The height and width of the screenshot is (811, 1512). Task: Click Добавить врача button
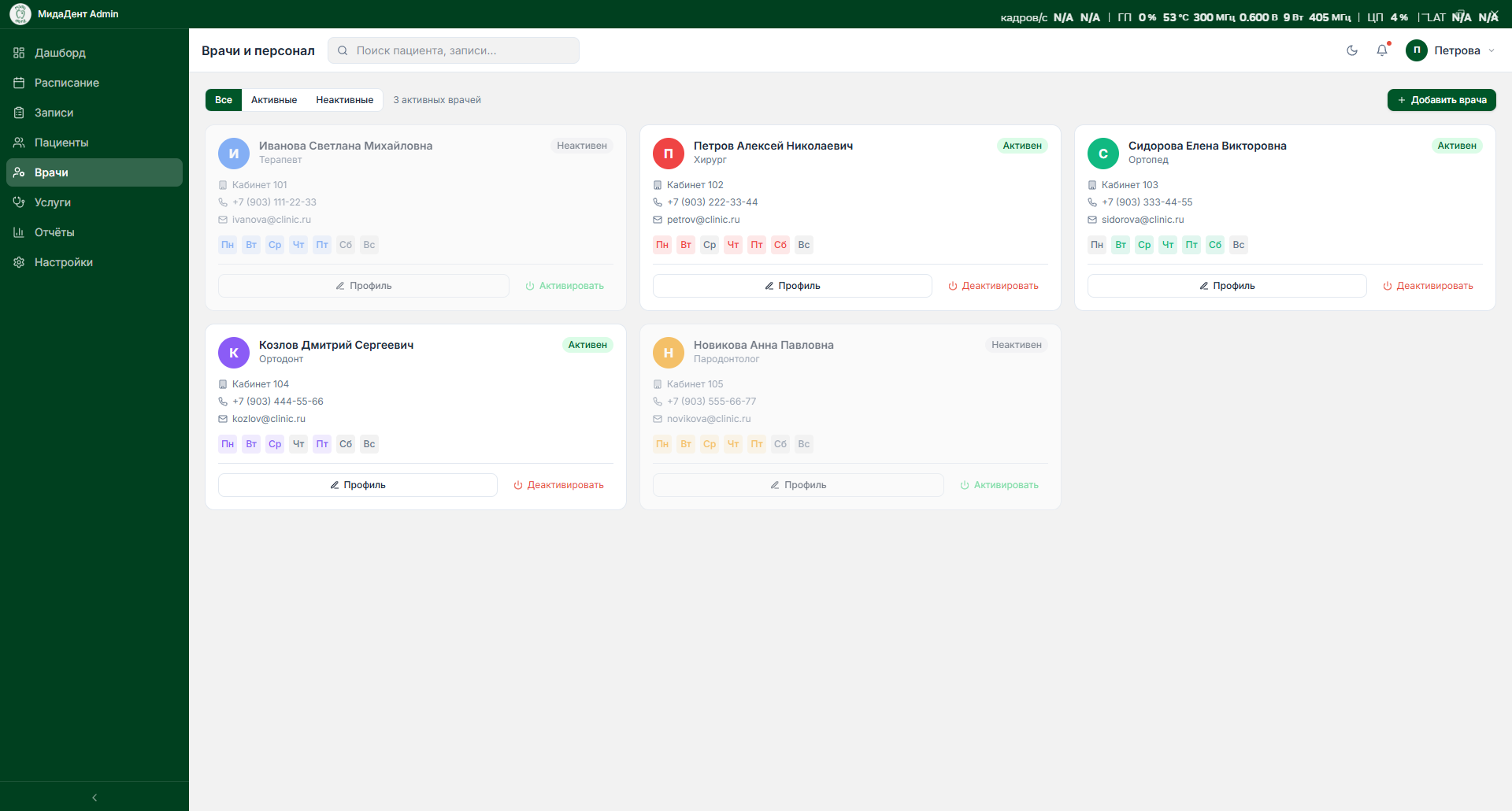pos(1441,100)
